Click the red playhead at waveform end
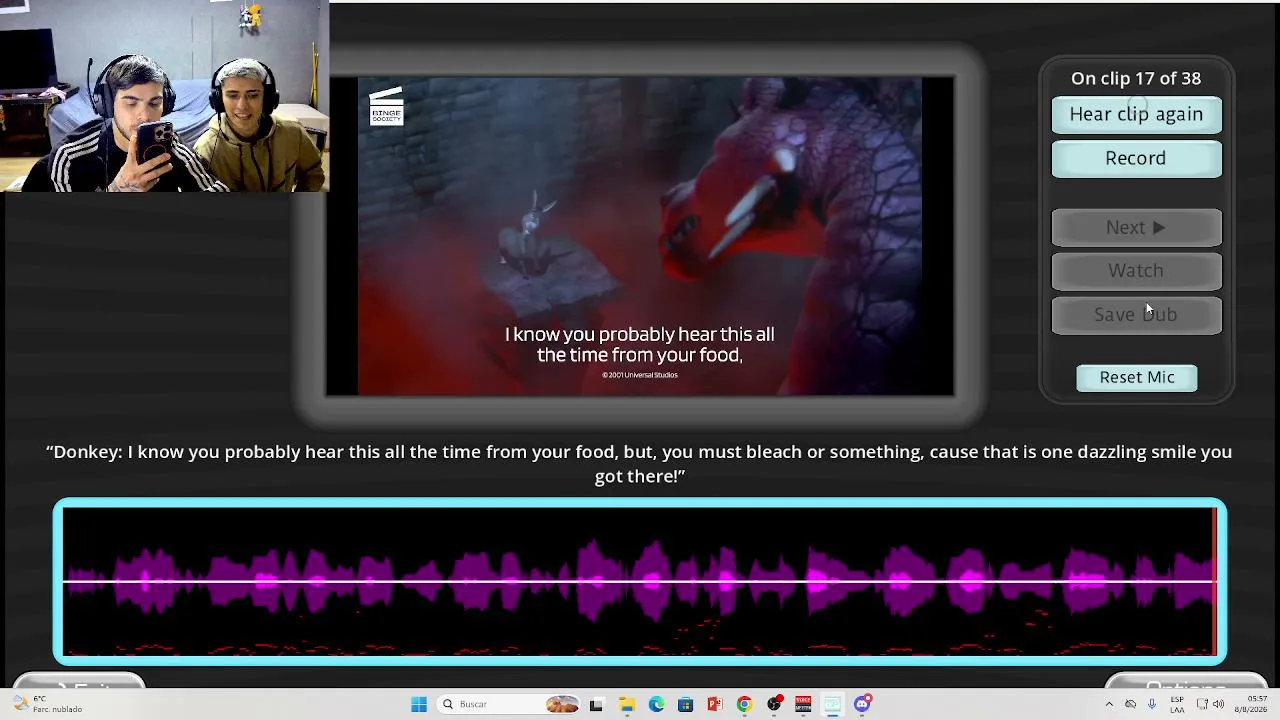The height and width of the screenshot is (720, 1280). coord(1215,581)
